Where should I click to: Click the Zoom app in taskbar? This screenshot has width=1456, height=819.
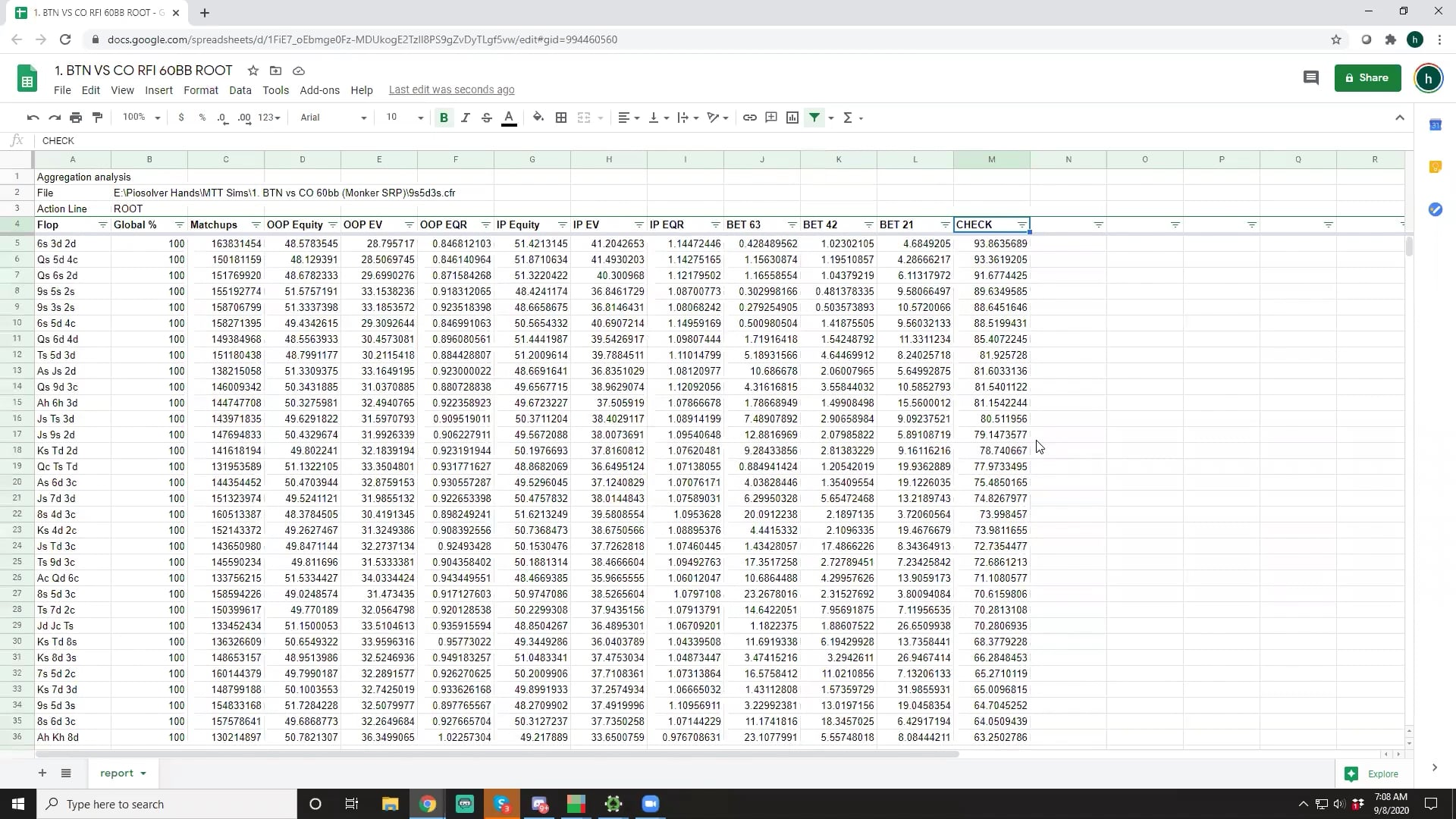(650, 804)
